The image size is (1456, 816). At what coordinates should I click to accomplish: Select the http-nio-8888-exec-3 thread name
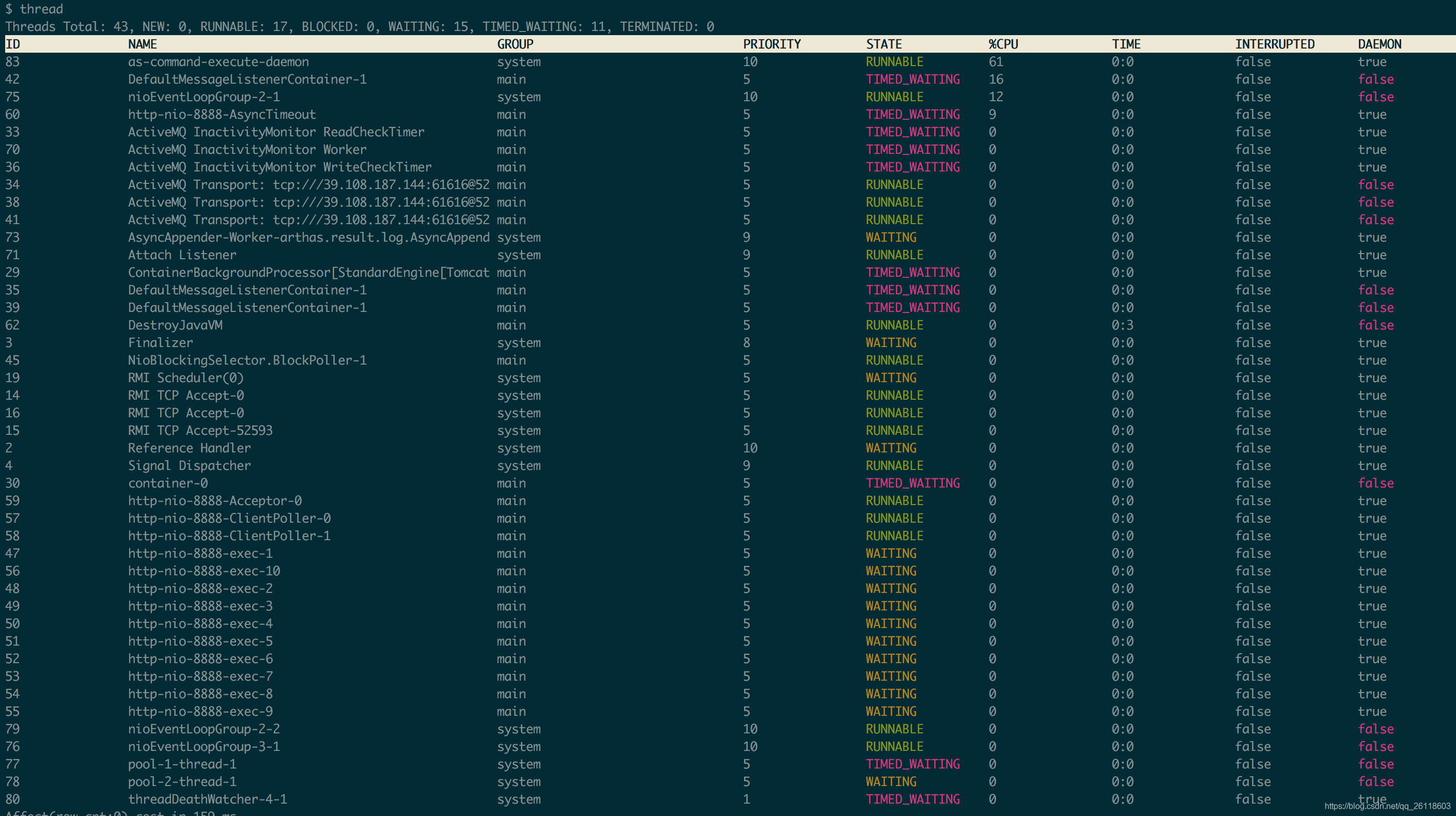pos(200,606)
